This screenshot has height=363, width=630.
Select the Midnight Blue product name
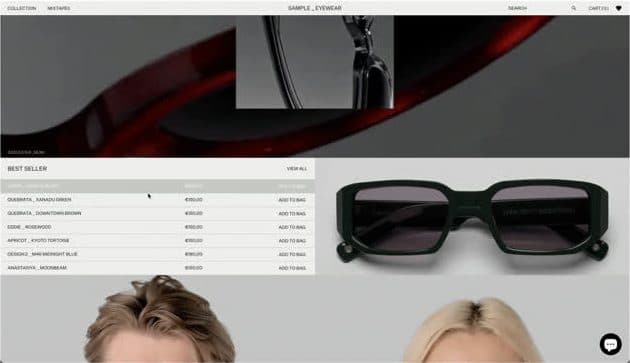(x=42, y=254)
